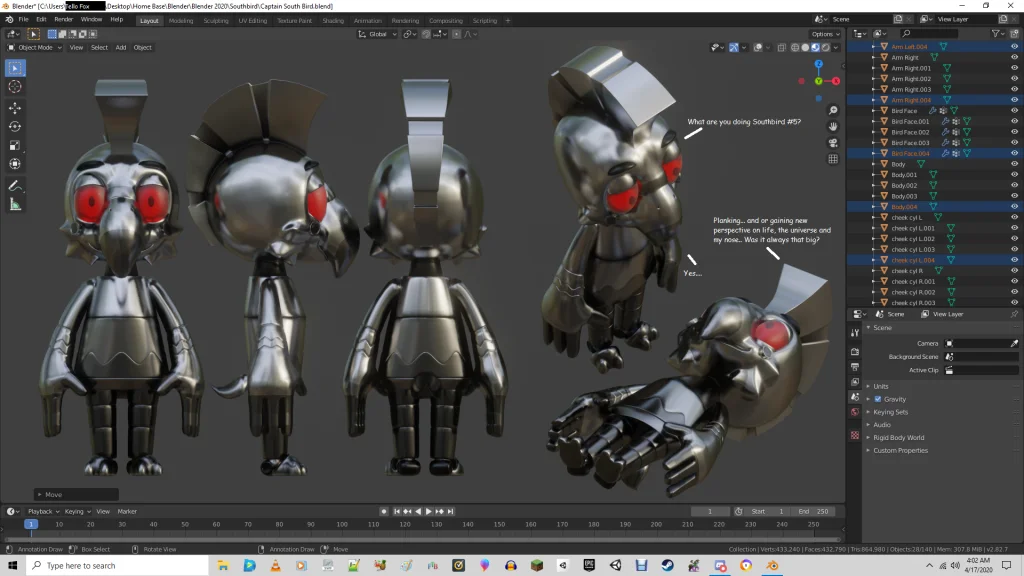Hide Arm Left.004 using its eye icon
This screenshot has width=1024, height=576.
pos(1014,46)
